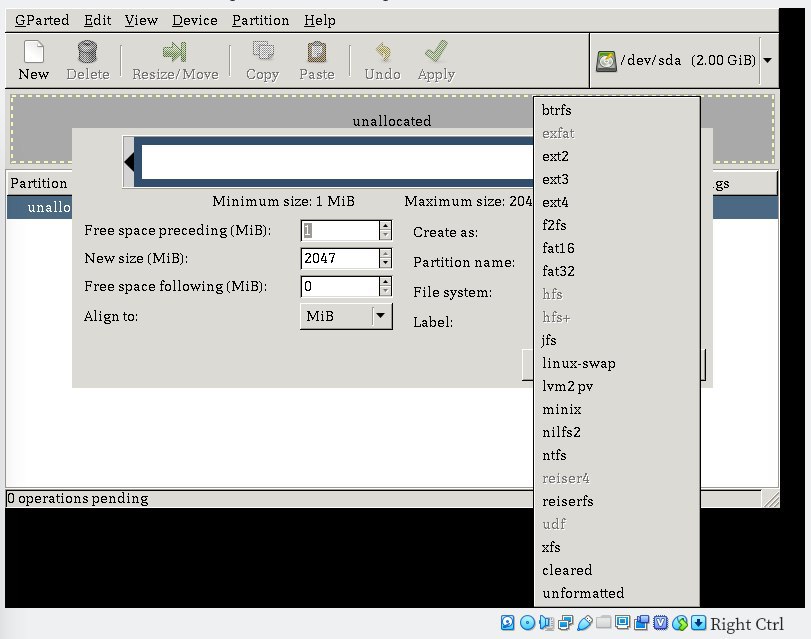
Task: Click the VirtualBox display status icon
Action: [622, 622]
